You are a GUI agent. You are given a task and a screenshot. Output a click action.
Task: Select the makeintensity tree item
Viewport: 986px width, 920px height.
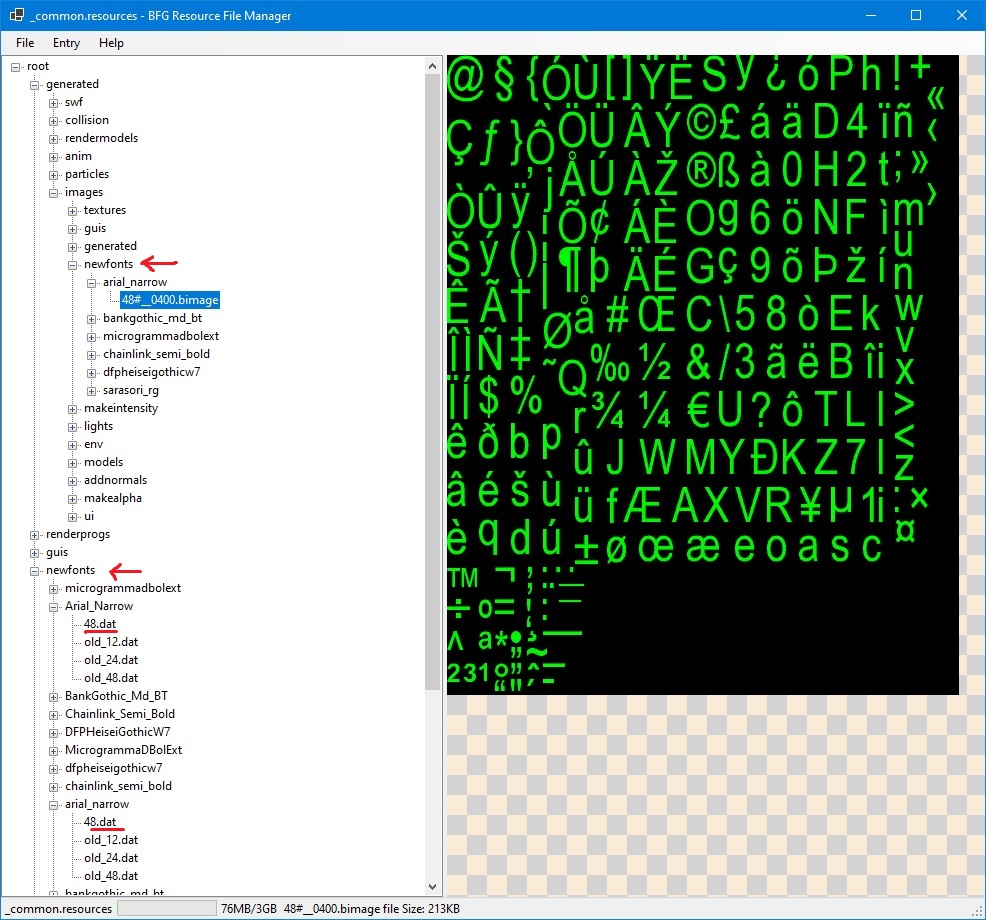click(121, 408)
